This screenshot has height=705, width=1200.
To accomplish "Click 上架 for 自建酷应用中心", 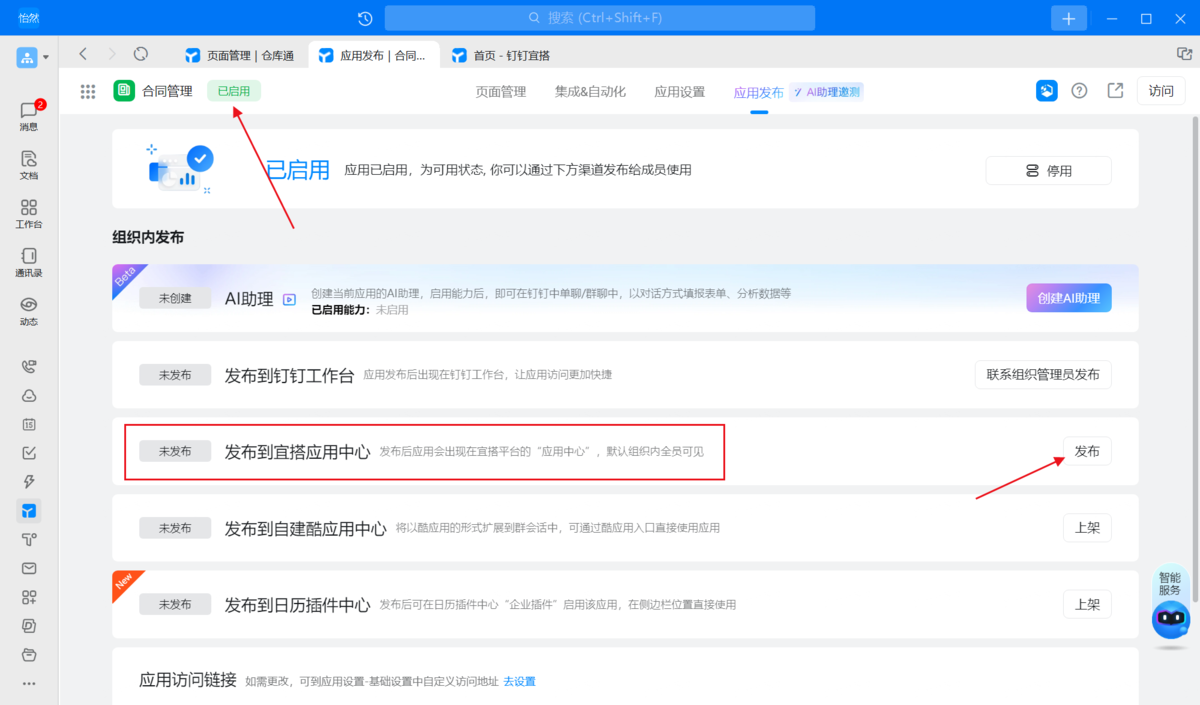I will pyautogui.click(x=1087, y=528).
